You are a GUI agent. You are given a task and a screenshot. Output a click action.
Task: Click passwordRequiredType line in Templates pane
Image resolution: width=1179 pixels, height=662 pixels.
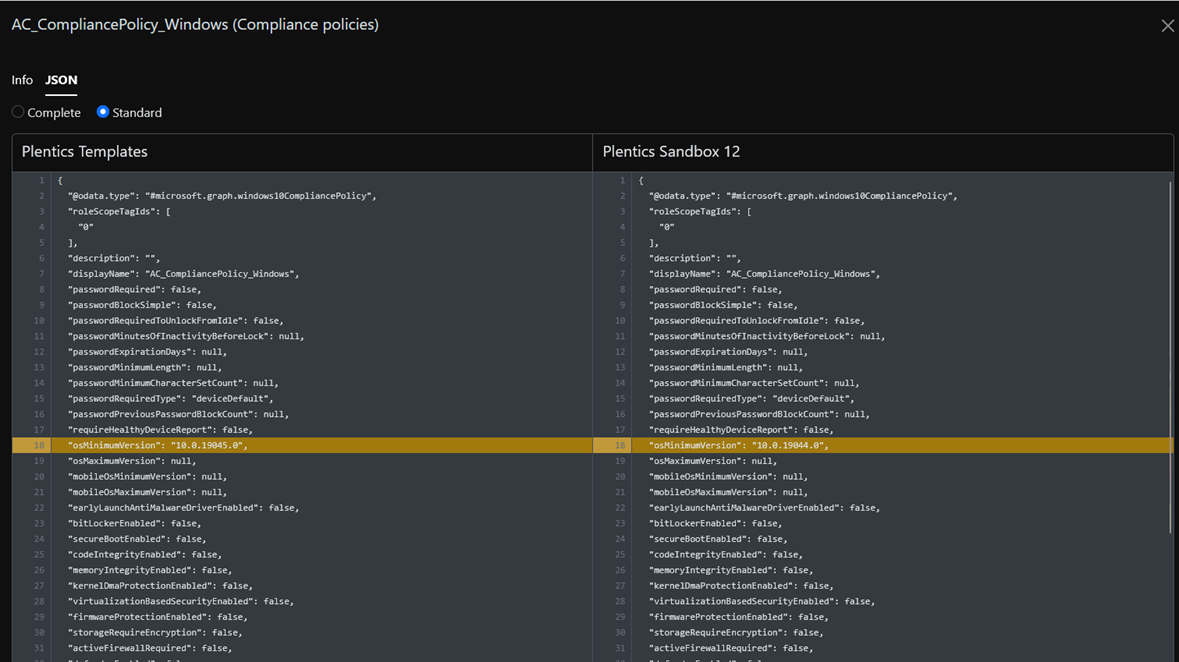click(x=170, y=398)
